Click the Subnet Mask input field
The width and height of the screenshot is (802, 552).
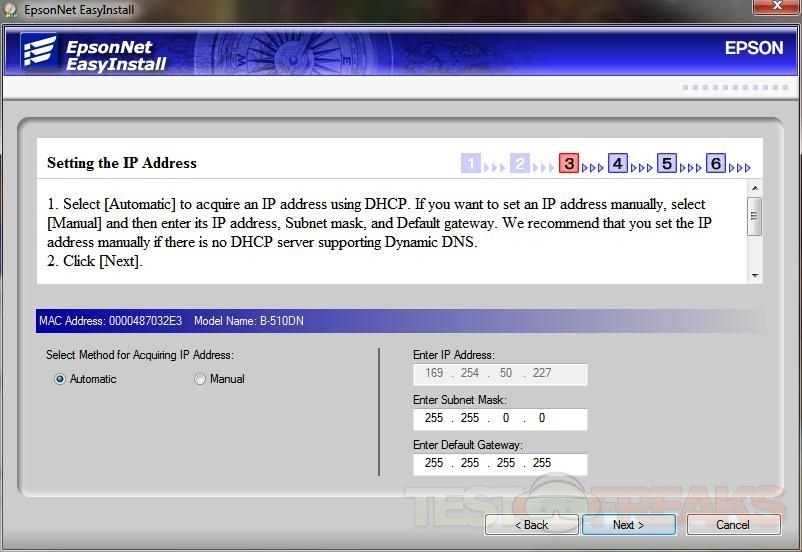tap(499, 418)
